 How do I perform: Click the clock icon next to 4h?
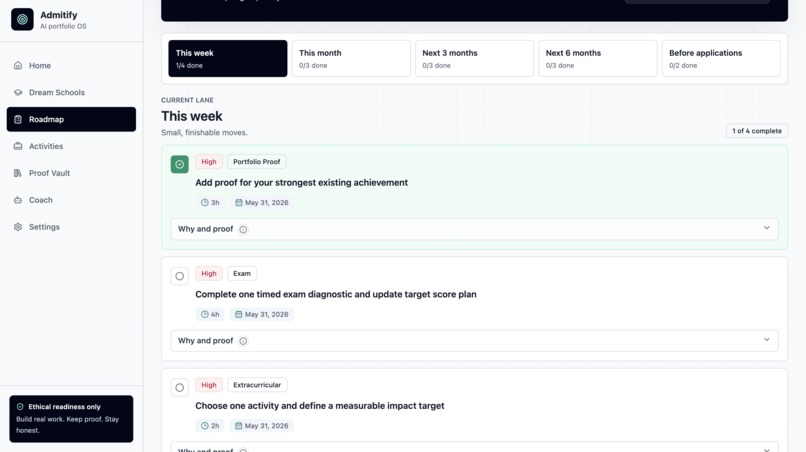pyautogui.click(x=205, y=314)
